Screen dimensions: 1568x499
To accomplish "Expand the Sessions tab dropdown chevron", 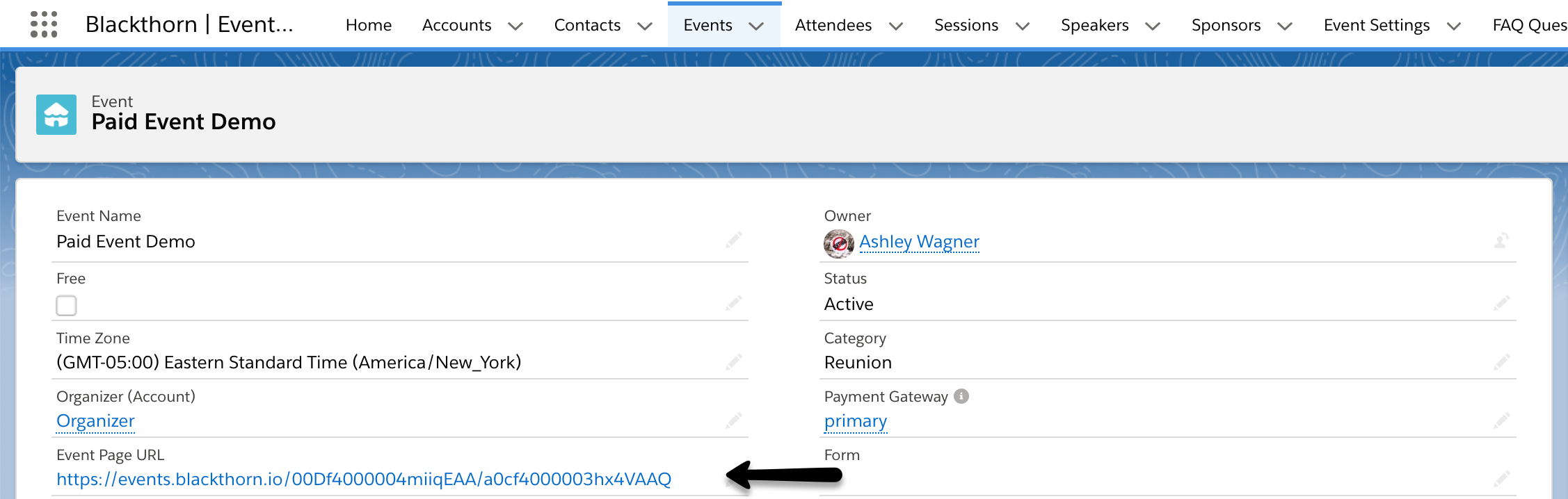I will click(1023, 26).
